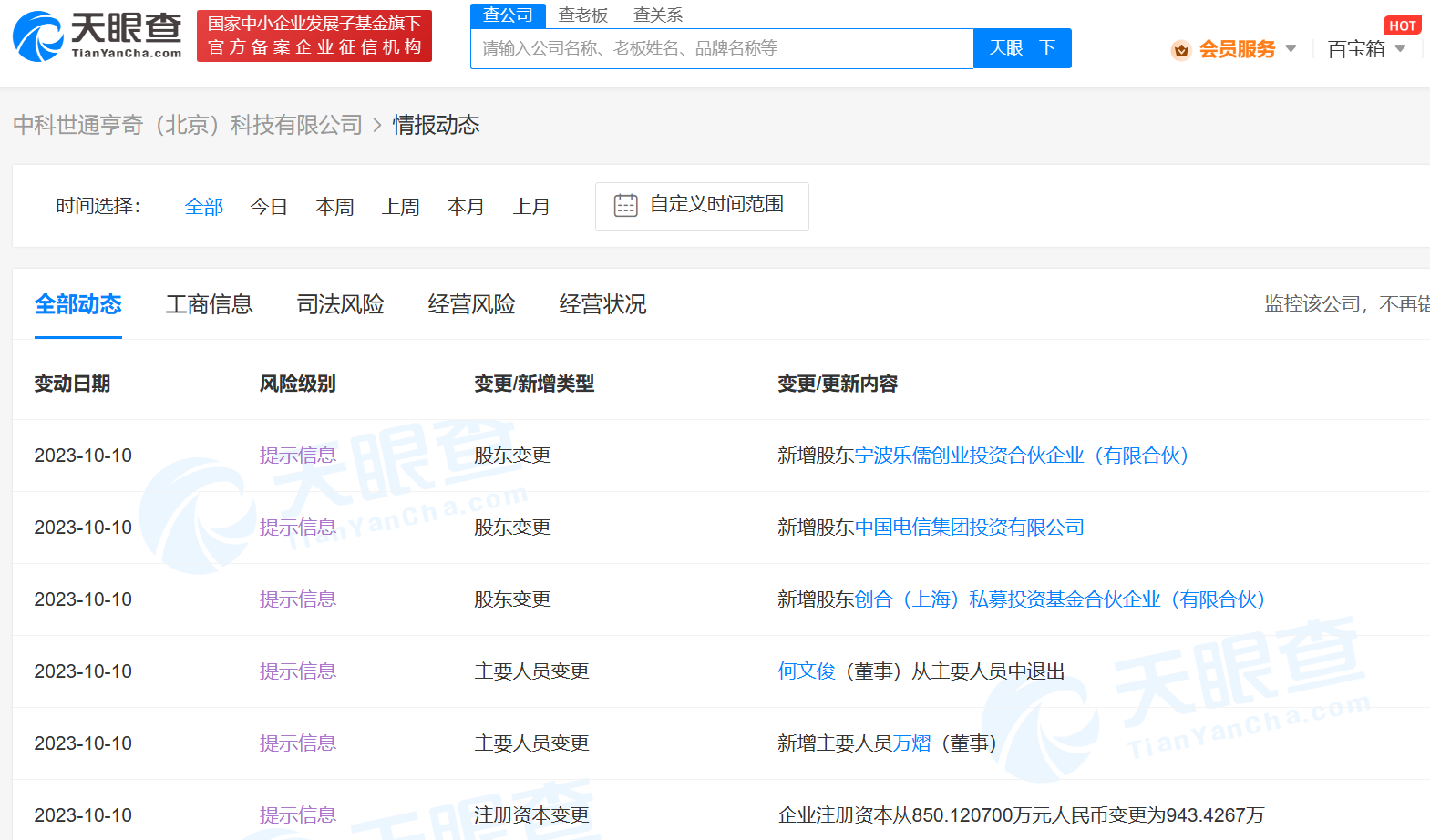The width and height of the screenshot is (1430, 840).
Task: Click the red 国家中小企业发展子基金 banner
Action: (314, 36)
